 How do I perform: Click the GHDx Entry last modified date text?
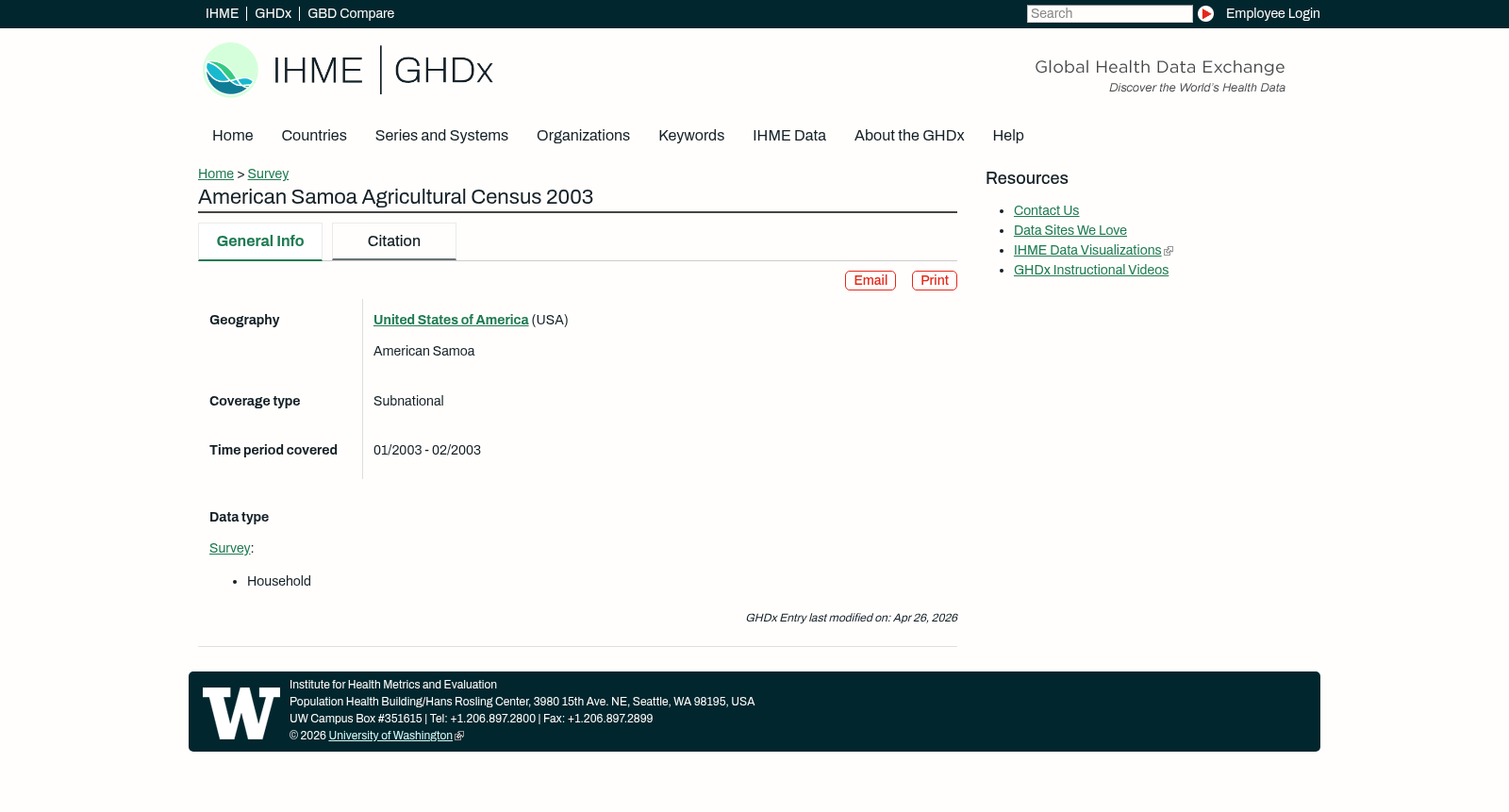coord(852,618)
